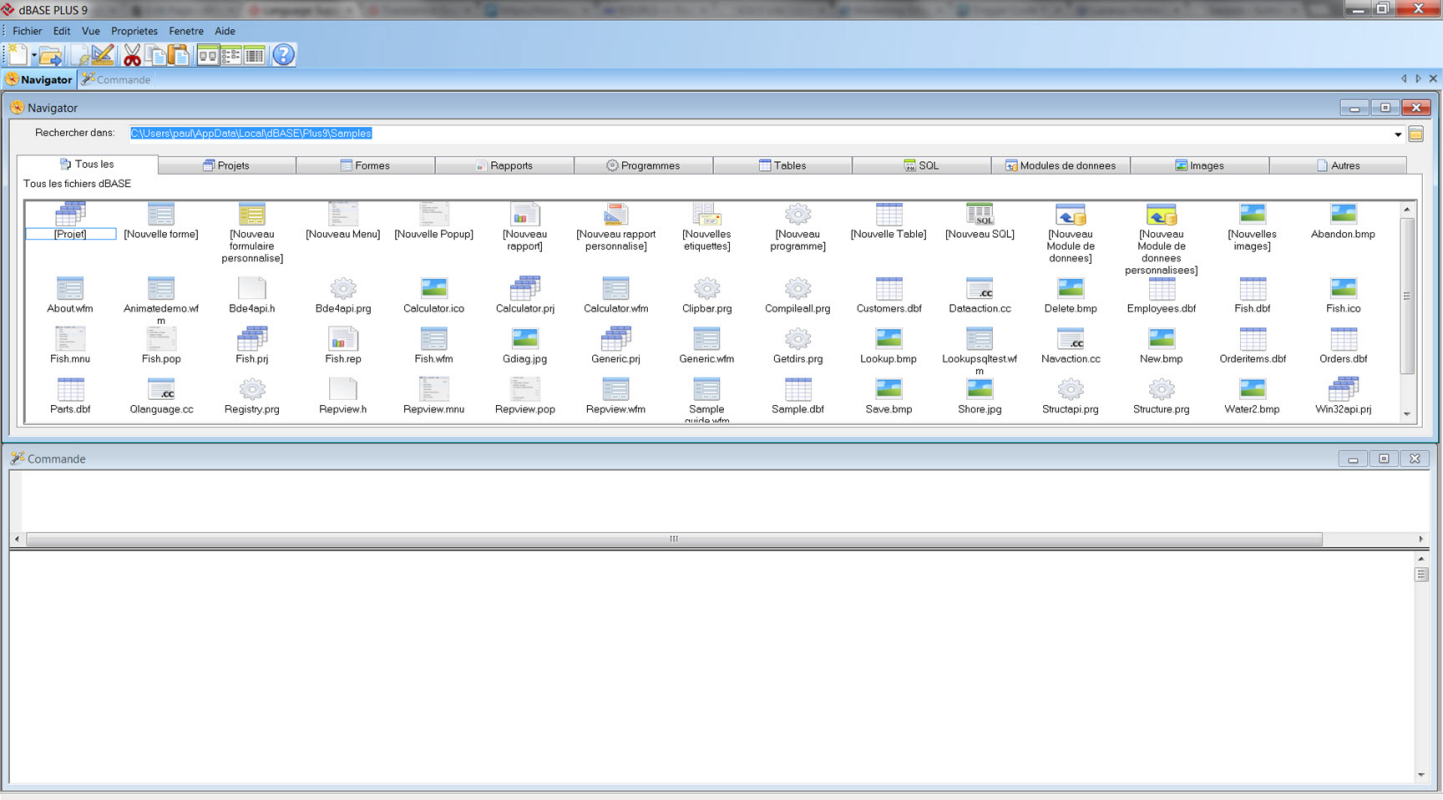Select the Getdirs.prg program icon
Screen dimensions: 1443x800
tap(797, 338)
